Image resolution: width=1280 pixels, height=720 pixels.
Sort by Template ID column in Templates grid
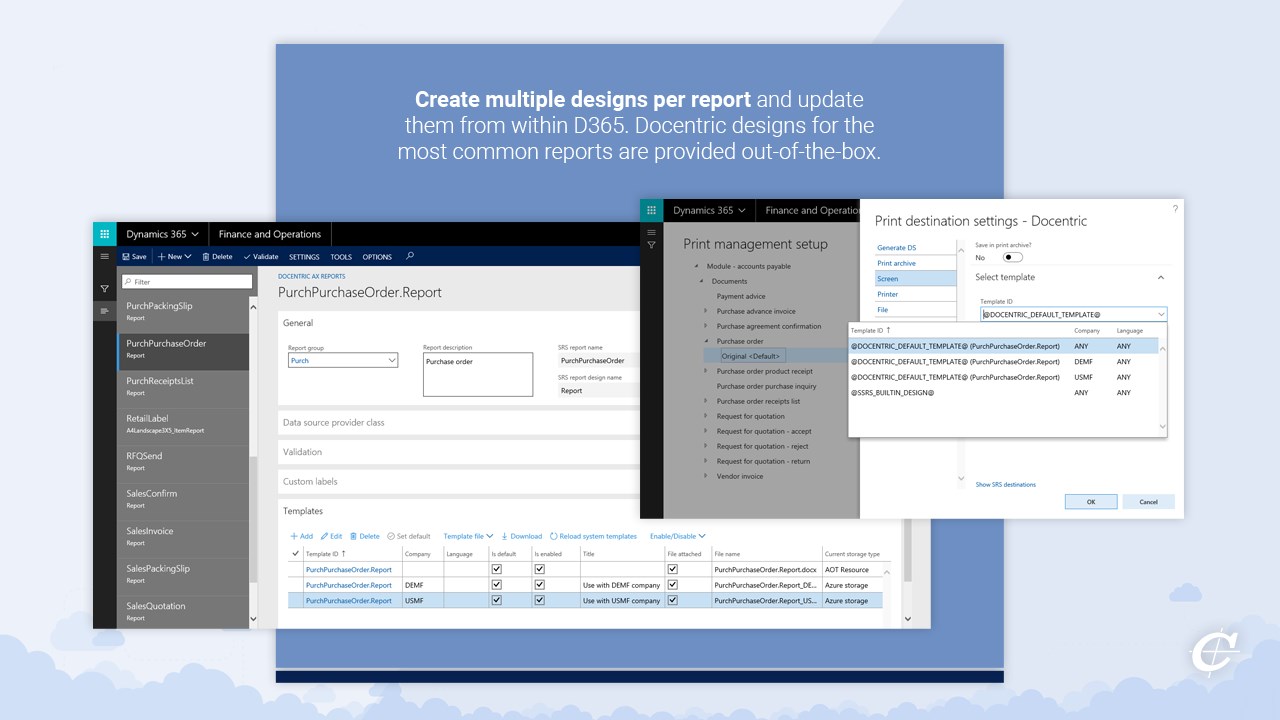coord(326,553)
